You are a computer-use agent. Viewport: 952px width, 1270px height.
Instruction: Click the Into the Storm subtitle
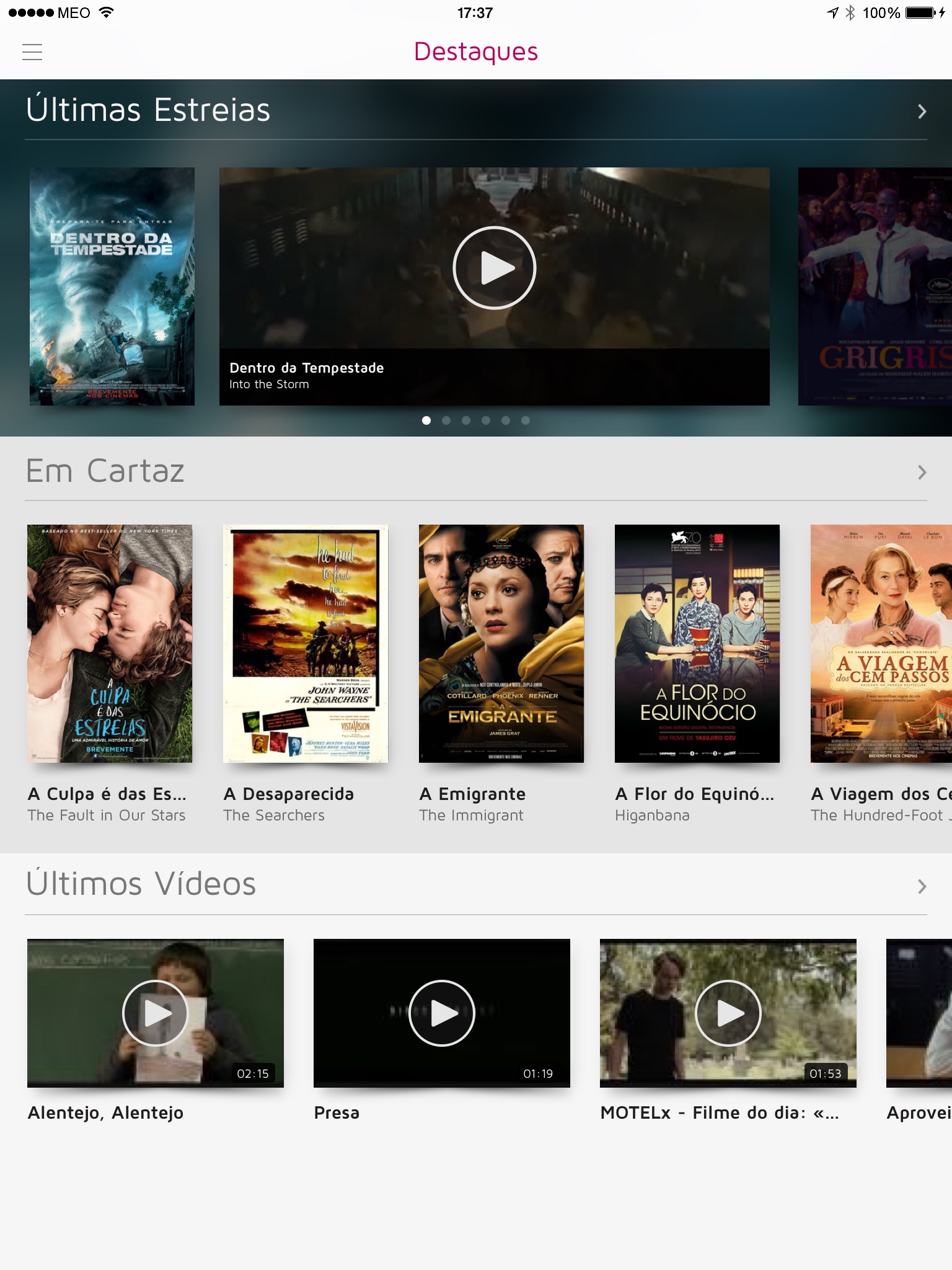point(269,384)
